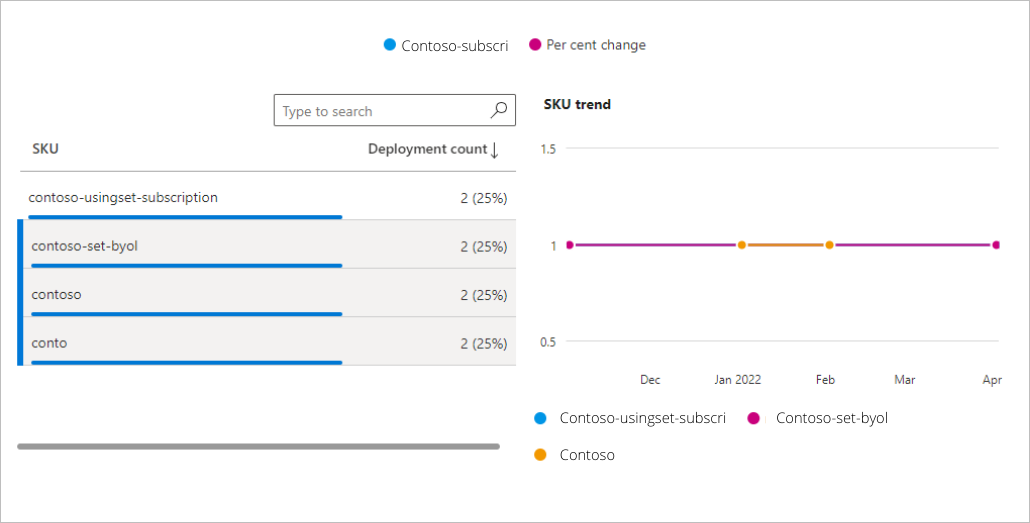
Task: Click the Jan 2022 orange data point
Action: 741,245
